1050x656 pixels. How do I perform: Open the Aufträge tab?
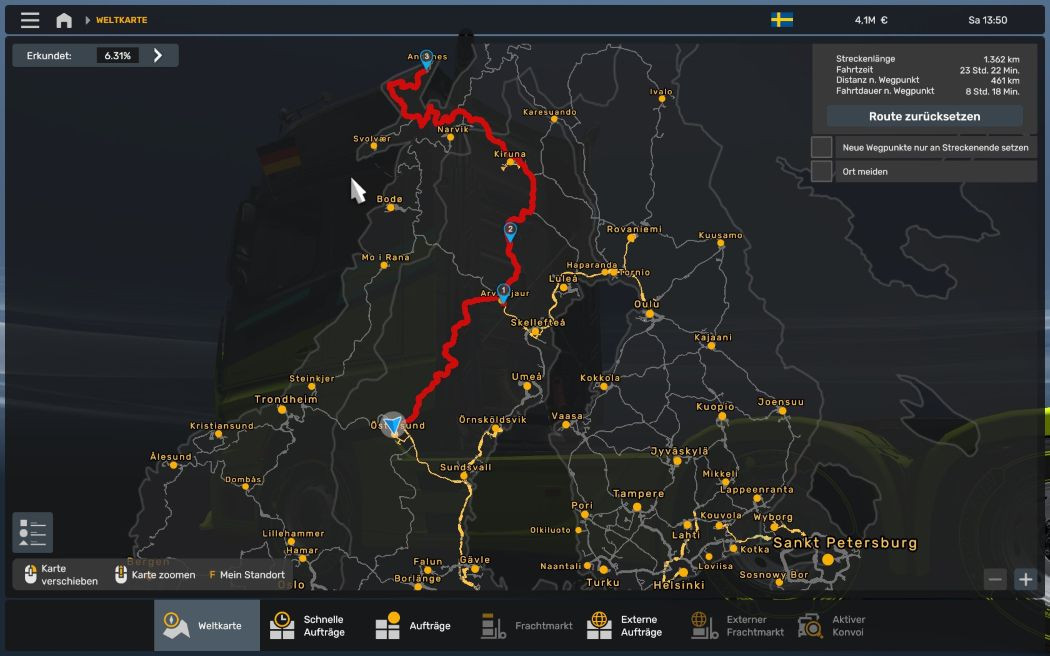point(413,626)
